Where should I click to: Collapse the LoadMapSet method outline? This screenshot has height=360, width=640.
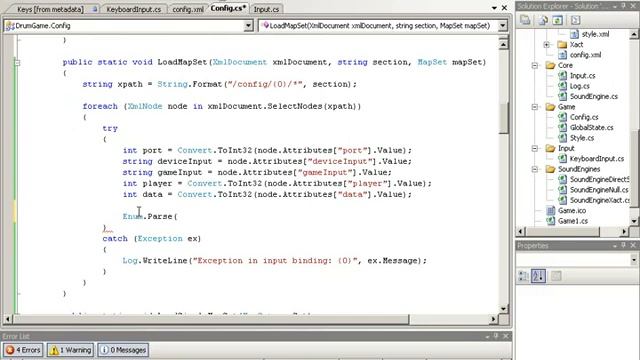click(x=17, y=62)
